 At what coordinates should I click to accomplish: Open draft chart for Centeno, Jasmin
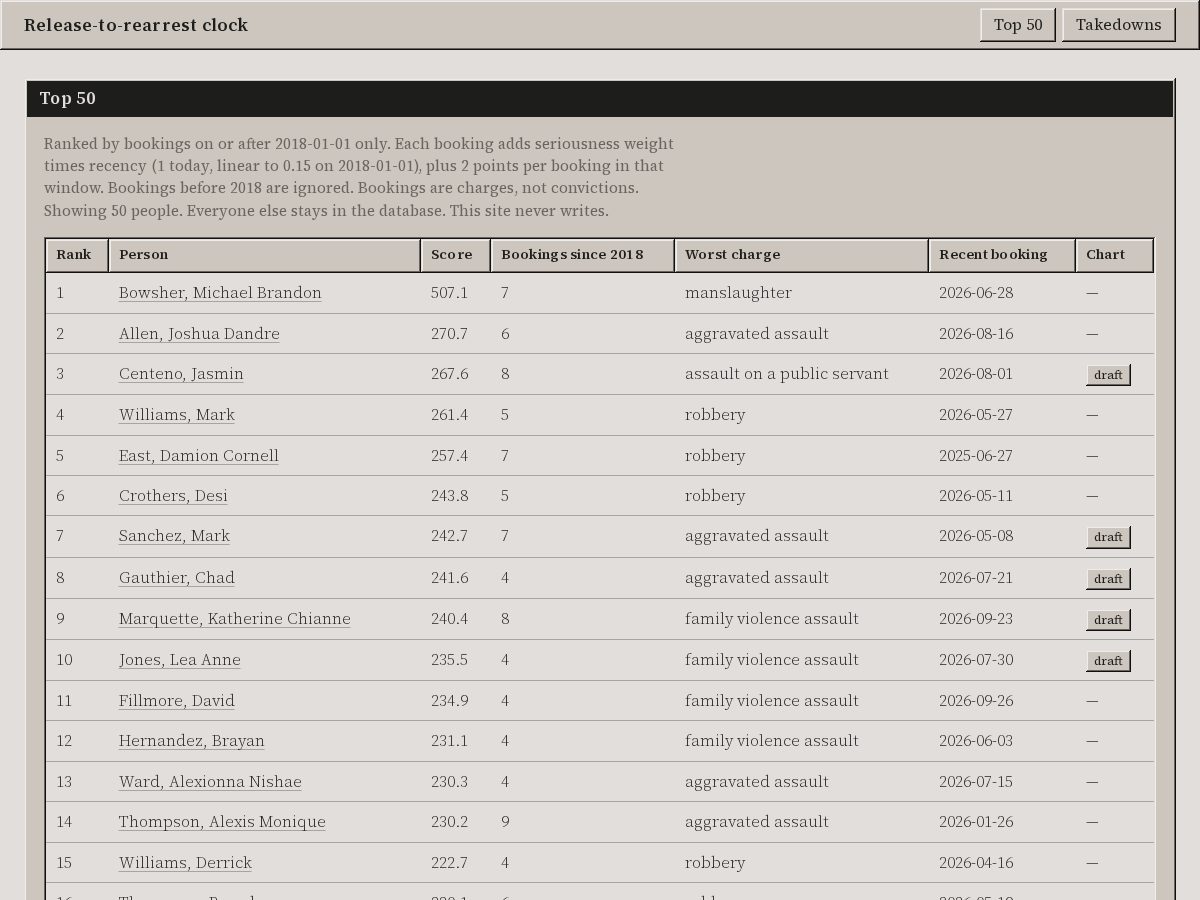pos(1108,375)
